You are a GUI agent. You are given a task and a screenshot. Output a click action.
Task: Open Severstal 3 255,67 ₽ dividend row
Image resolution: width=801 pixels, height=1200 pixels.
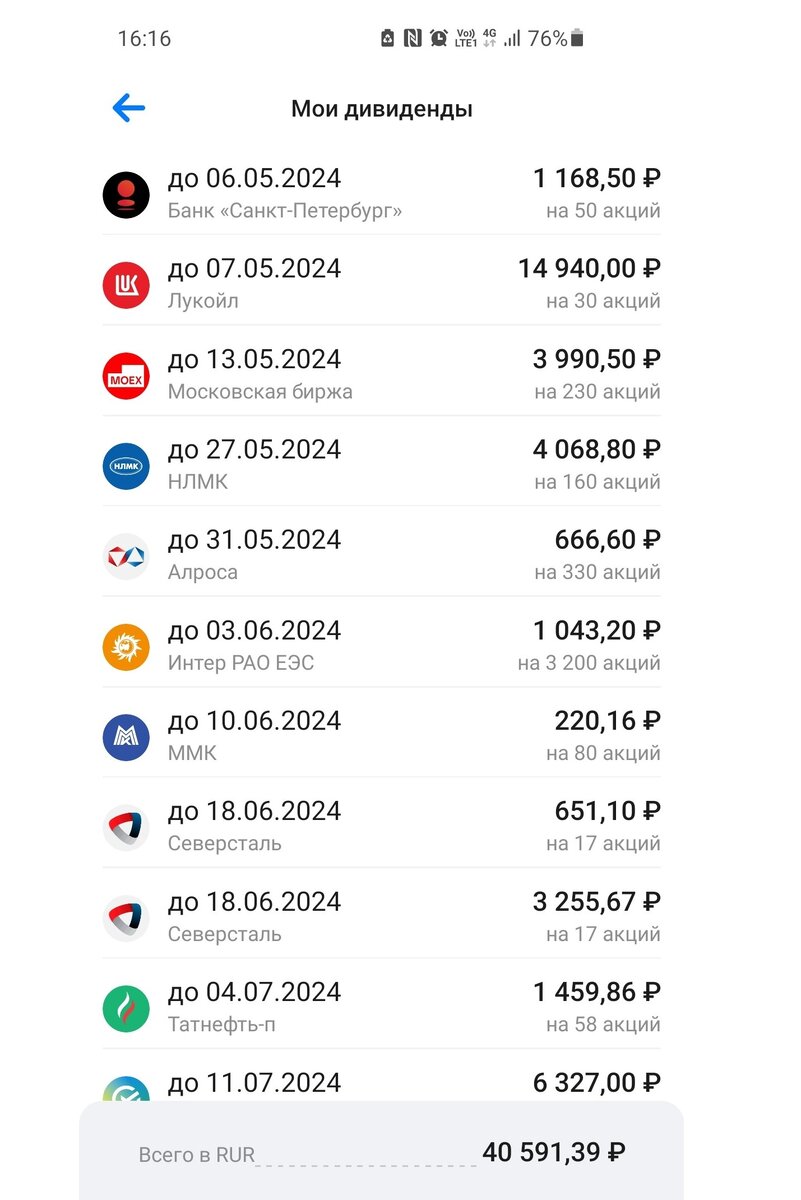coord(381,916)
